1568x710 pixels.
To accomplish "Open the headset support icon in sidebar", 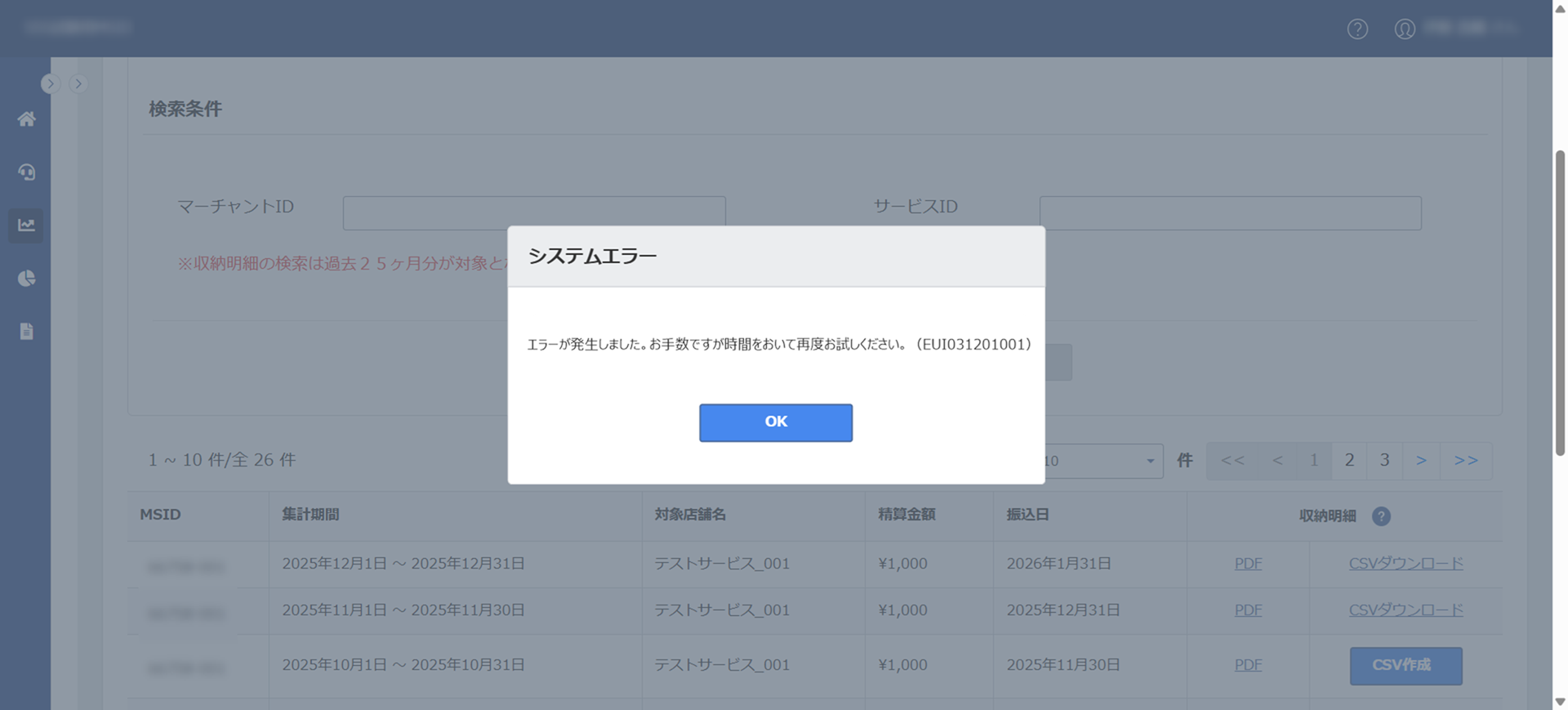I will click(26, 172).
